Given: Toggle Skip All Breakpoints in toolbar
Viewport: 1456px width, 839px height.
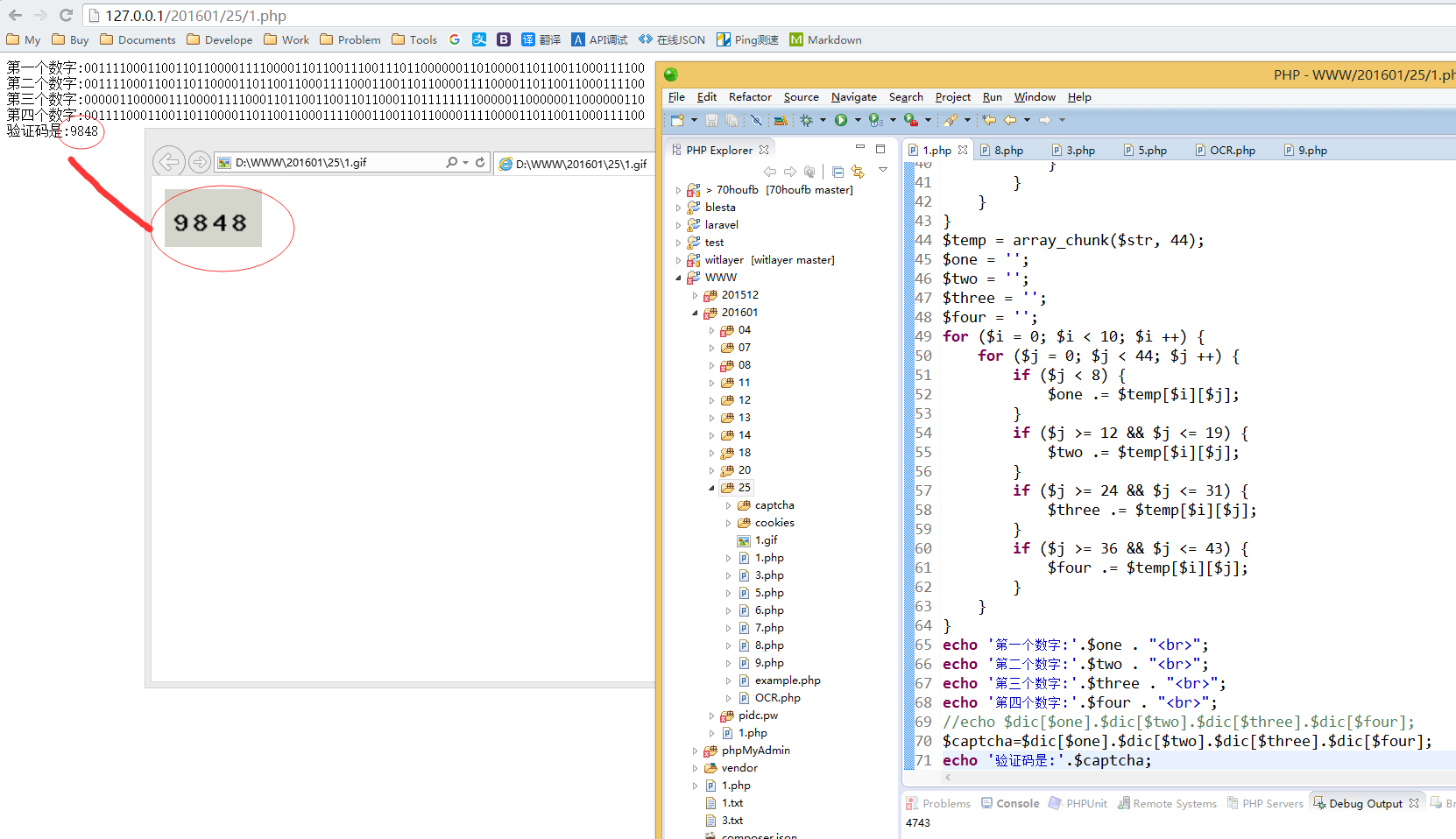Looking at the screenshot, I should [756, 120].
